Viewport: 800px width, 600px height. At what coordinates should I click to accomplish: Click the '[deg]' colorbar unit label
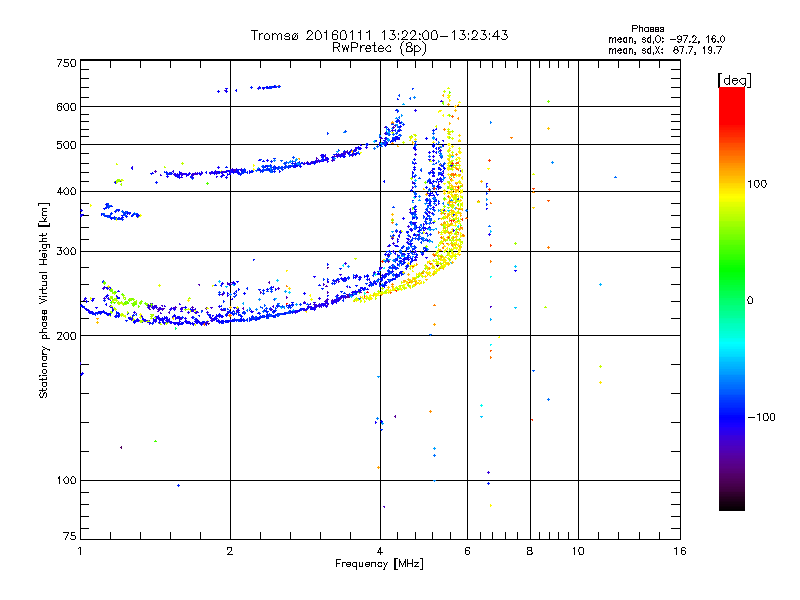pyautogui.click(x=734, y=80)
